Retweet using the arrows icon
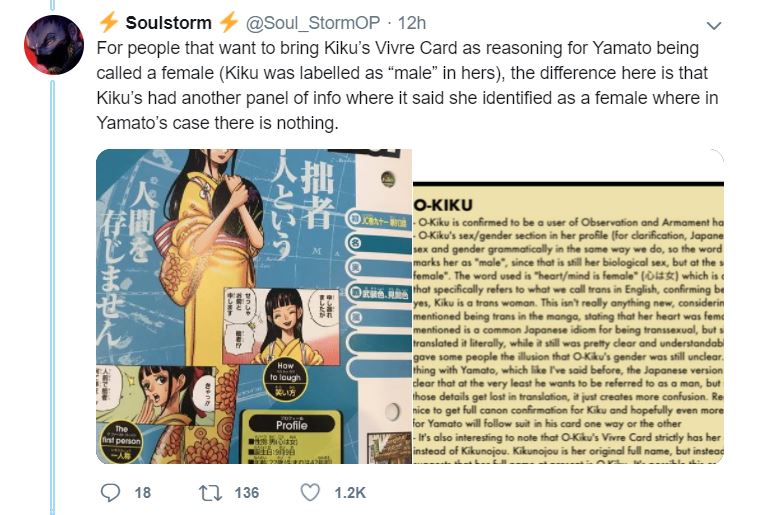The image size is (763, 515). 211,493
